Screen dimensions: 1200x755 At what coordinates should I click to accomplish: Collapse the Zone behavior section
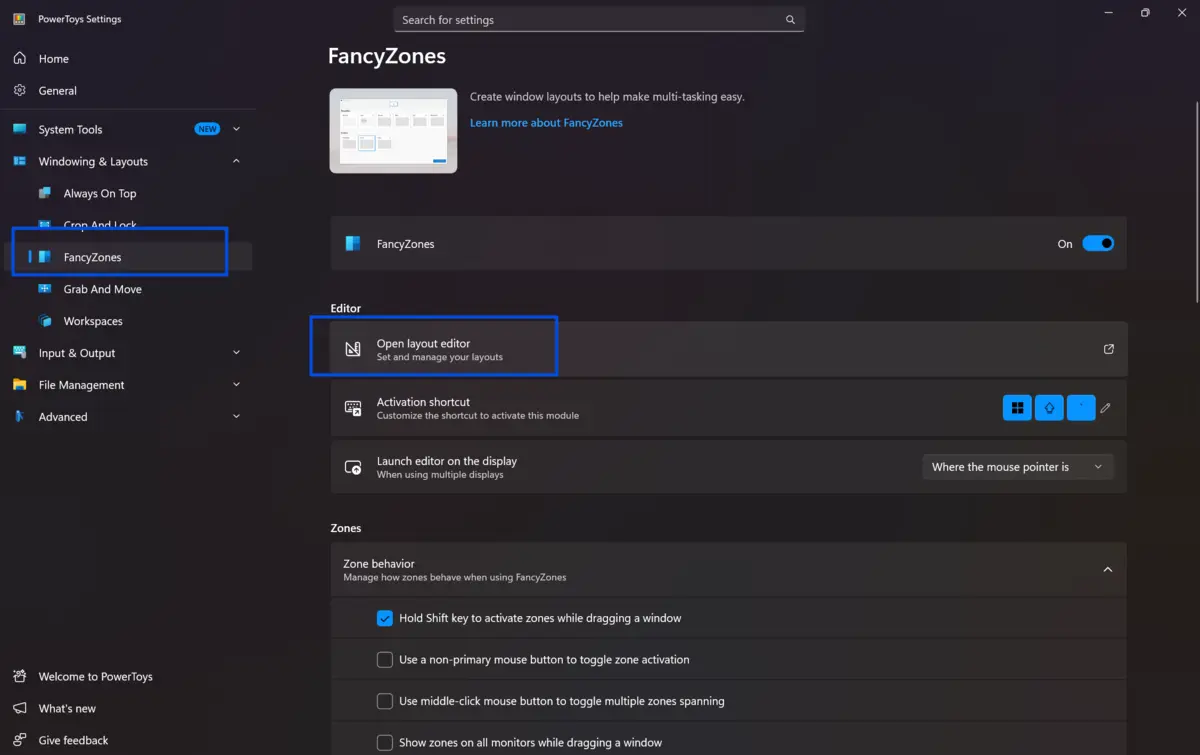(1107, 570)
